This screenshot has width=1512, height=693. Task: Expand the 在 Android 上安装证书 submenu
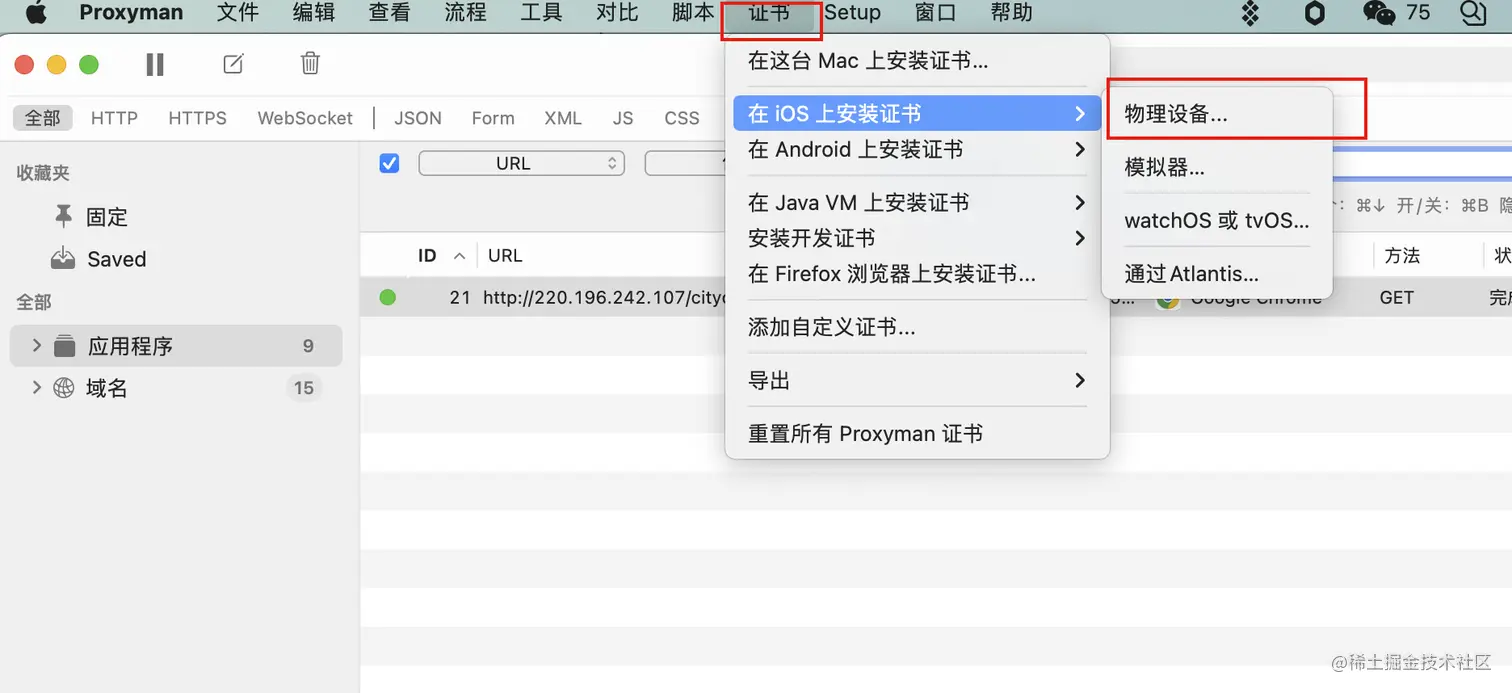click(x=1080, y=149)
